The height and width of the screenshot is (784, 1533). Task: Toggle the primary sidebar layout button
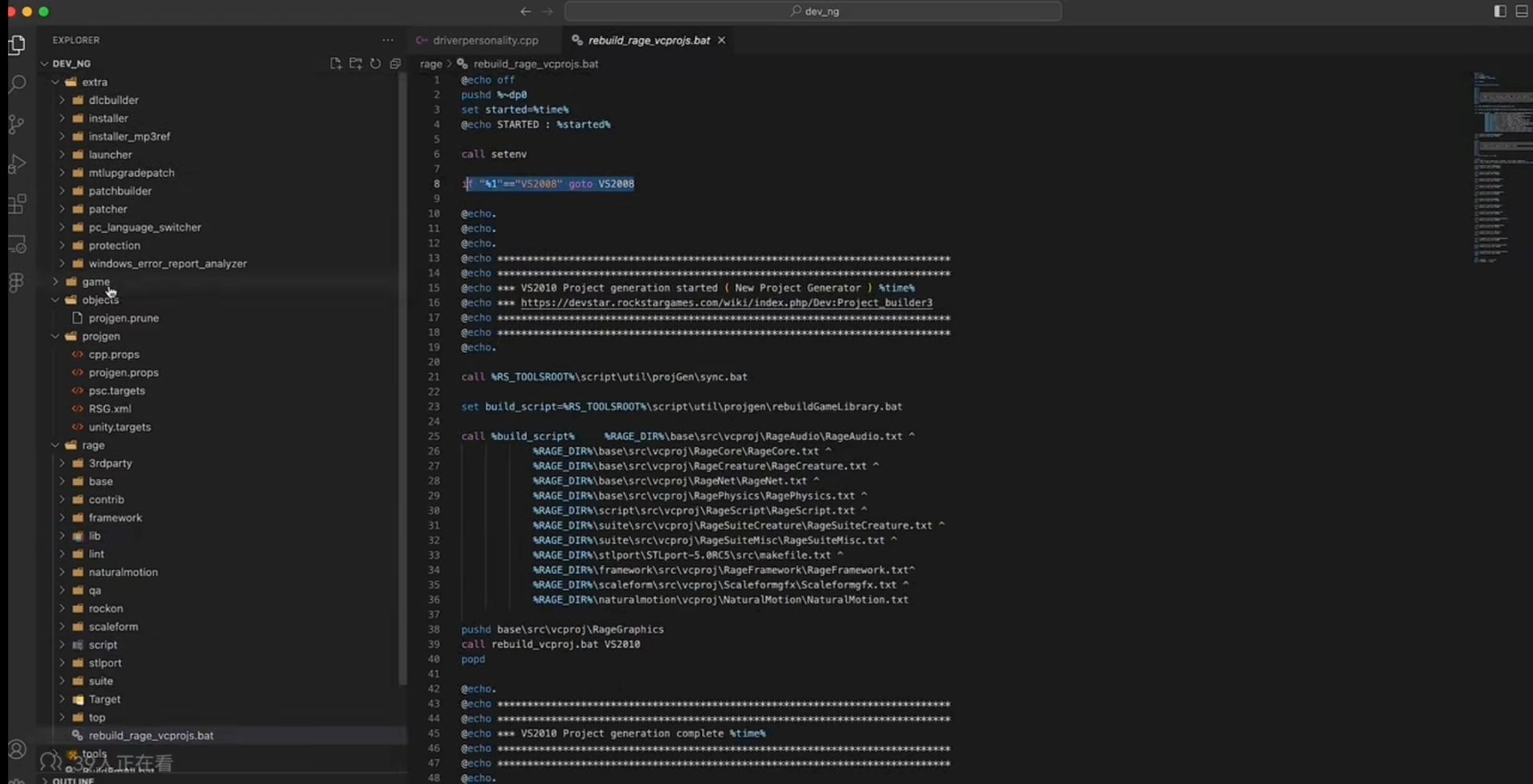[x=1499, y=11]
